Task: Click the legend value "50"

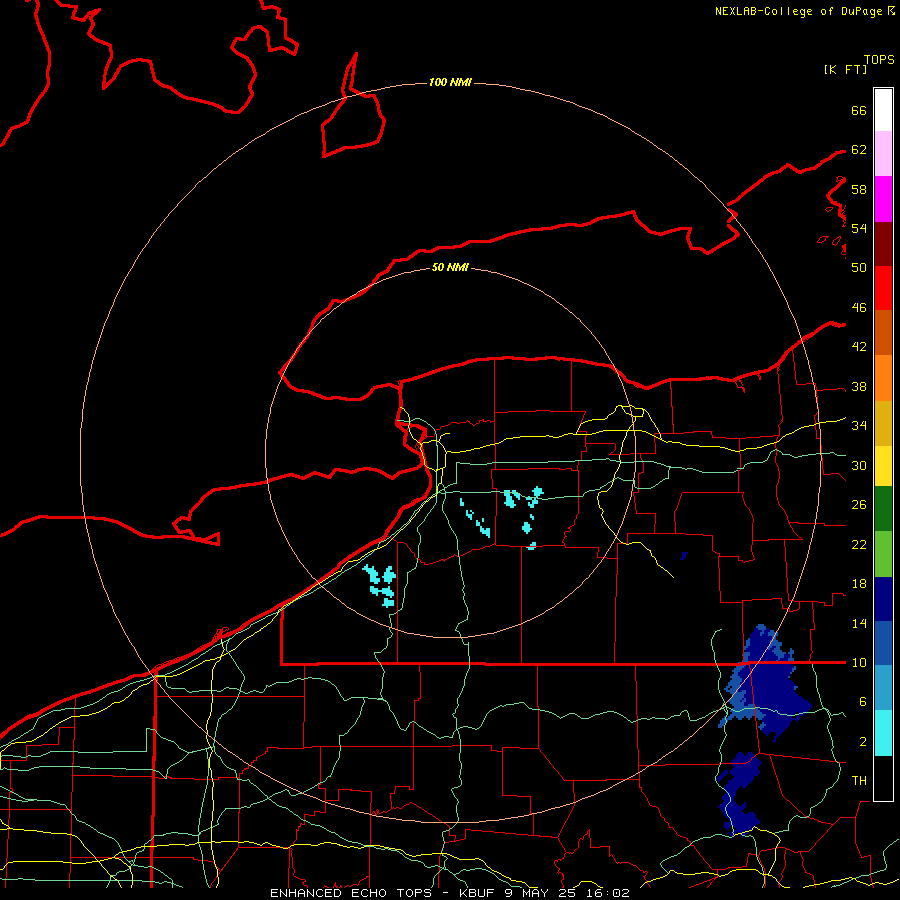Action: 859,267
